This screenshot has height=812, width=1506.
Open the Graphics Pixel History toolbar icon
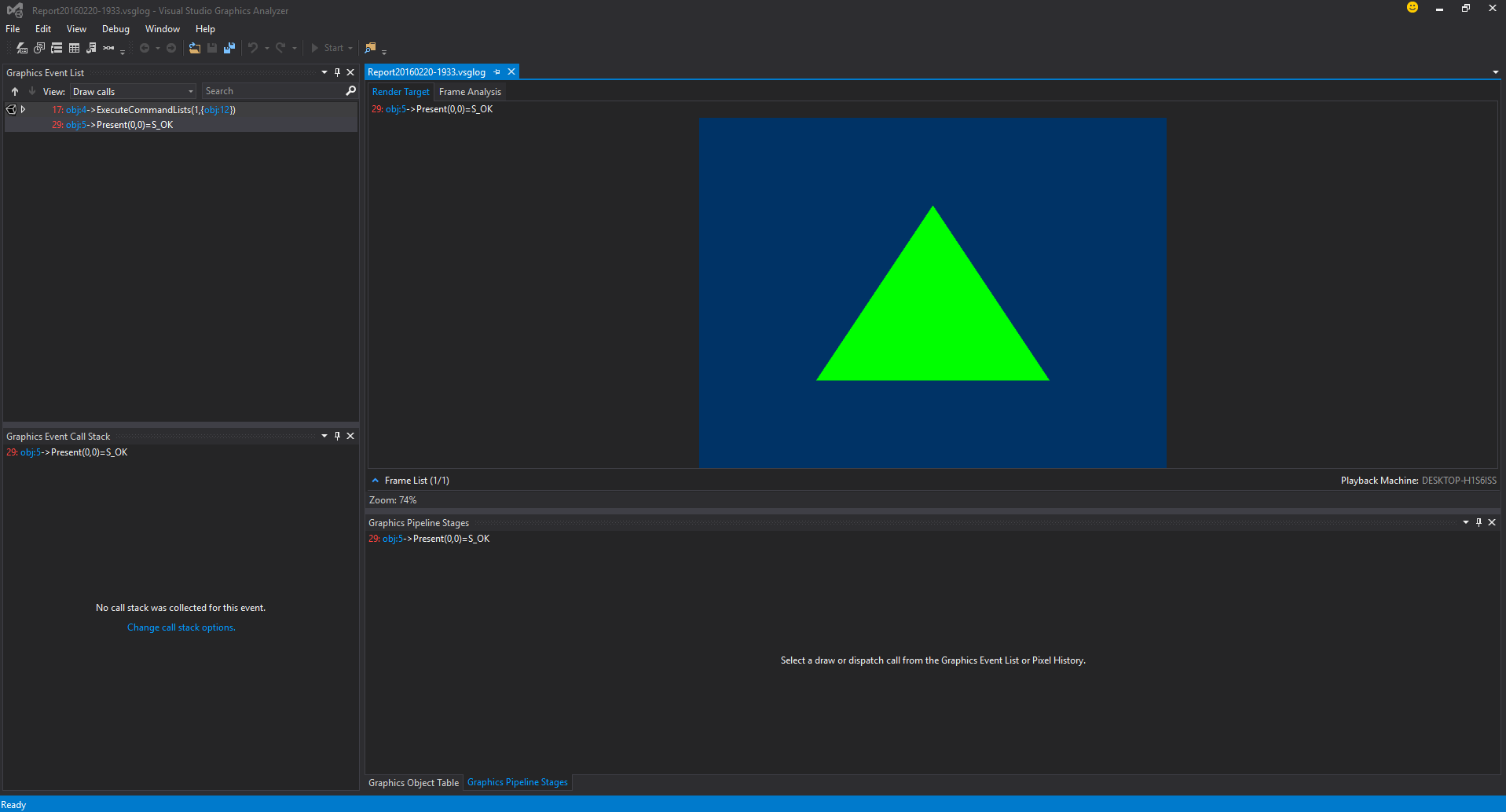coord(38,48)
